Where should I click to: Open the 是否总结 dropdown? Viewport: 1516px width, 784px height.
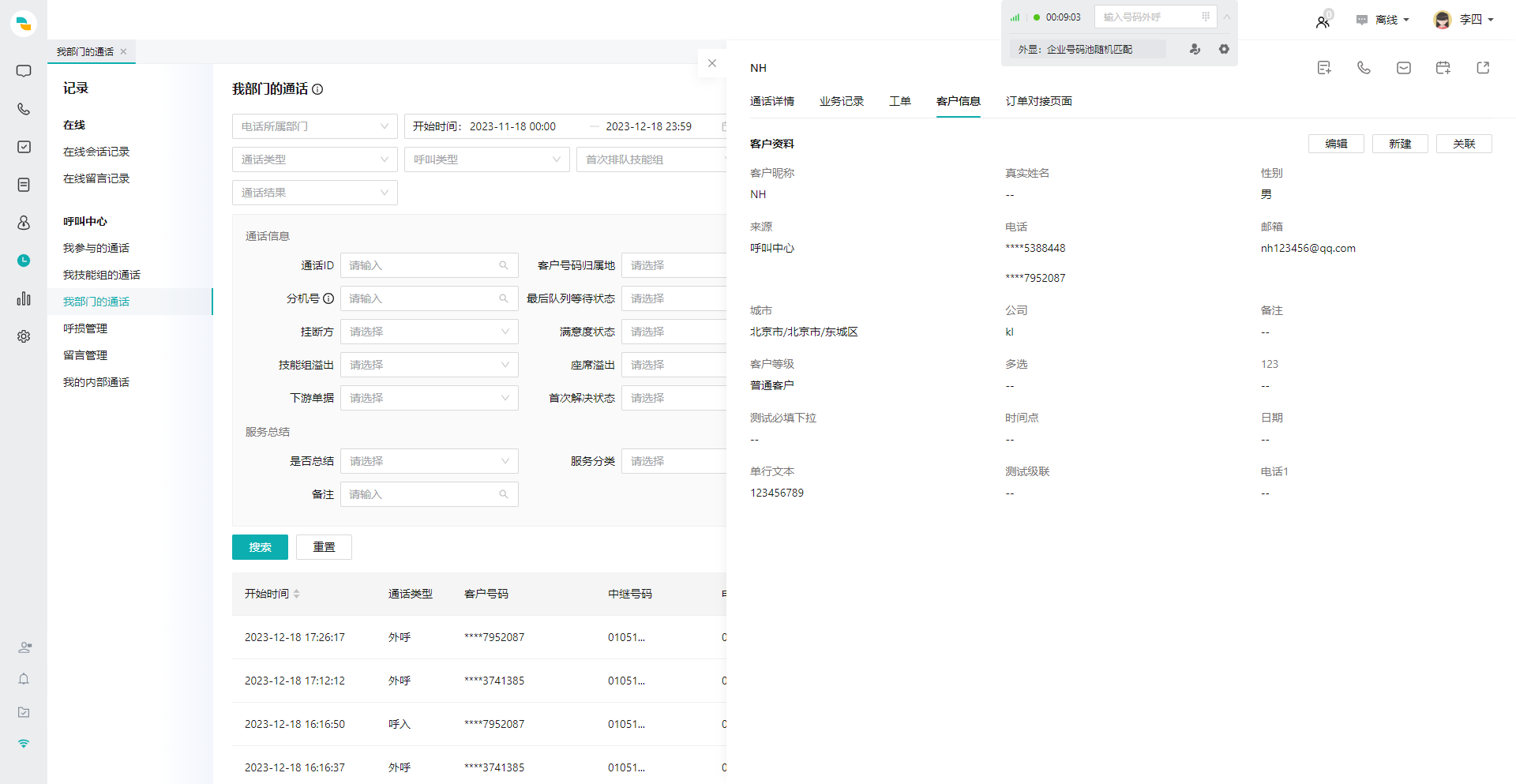430,461
